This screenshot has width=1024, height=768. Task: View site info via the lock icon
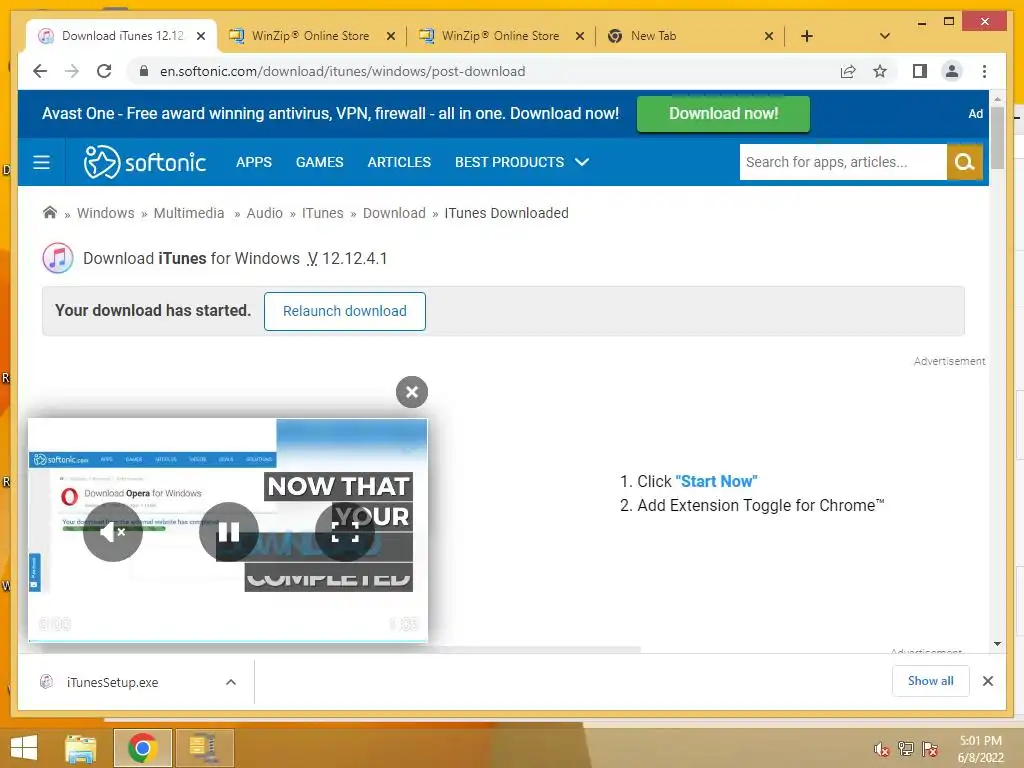[x=144, y=71]
